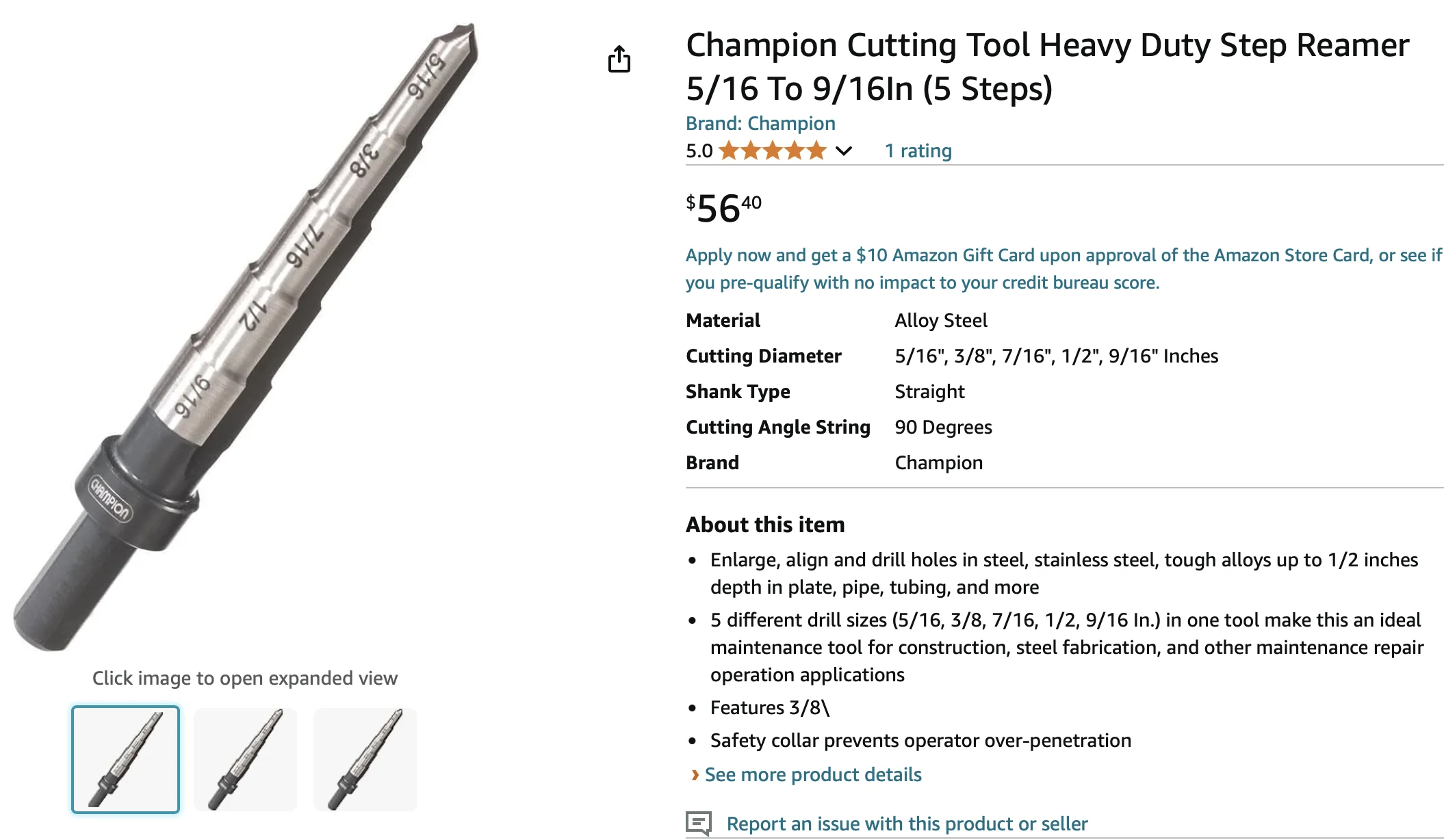The height and width of the screenshot is (840, 1444).
Task: Click the product title heading text
Action: coord(1047,66)
